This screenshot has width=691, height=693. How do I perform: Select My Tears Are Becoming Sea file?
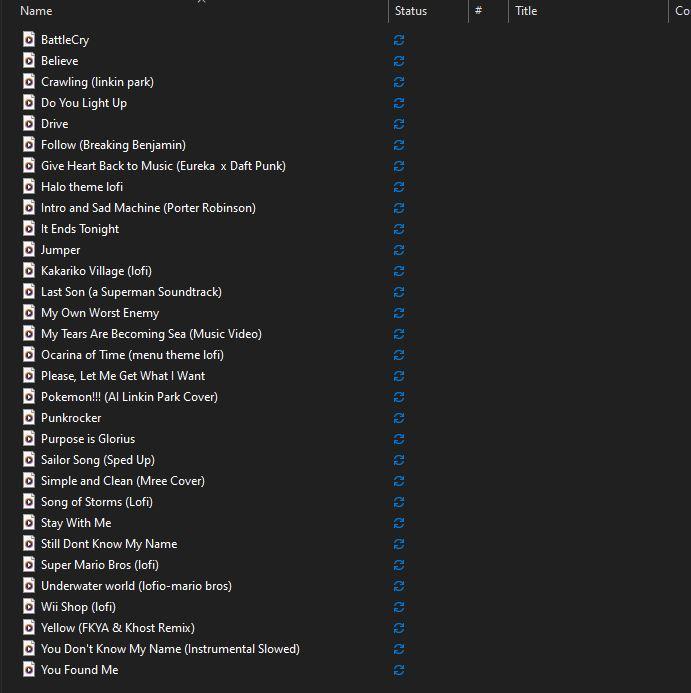151,334
